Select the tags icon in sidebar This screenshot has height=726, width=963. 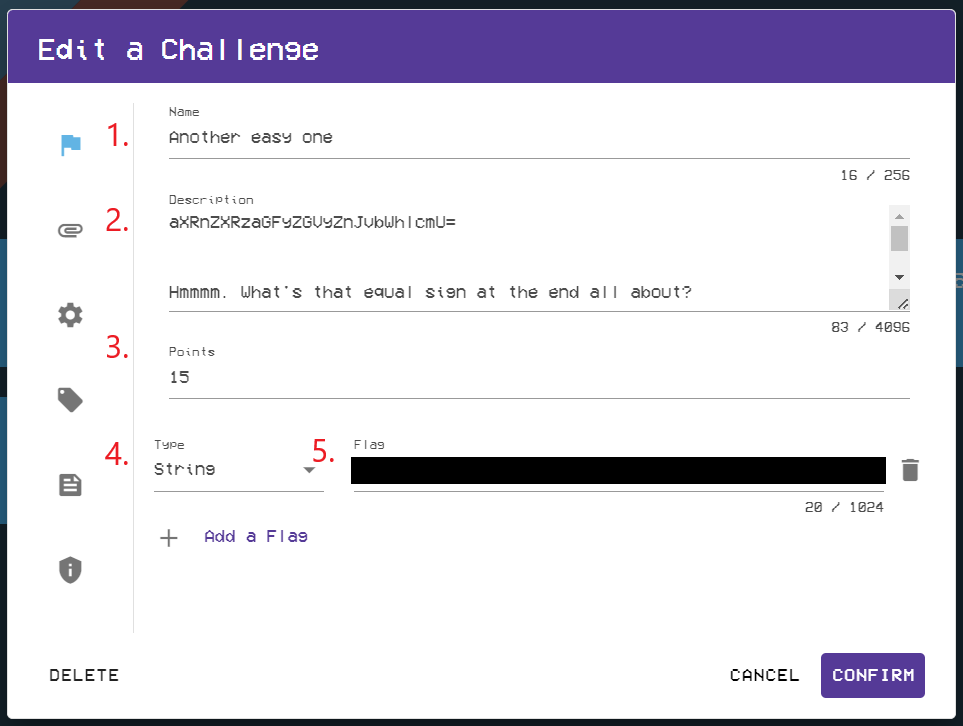(x=69, y=399)
